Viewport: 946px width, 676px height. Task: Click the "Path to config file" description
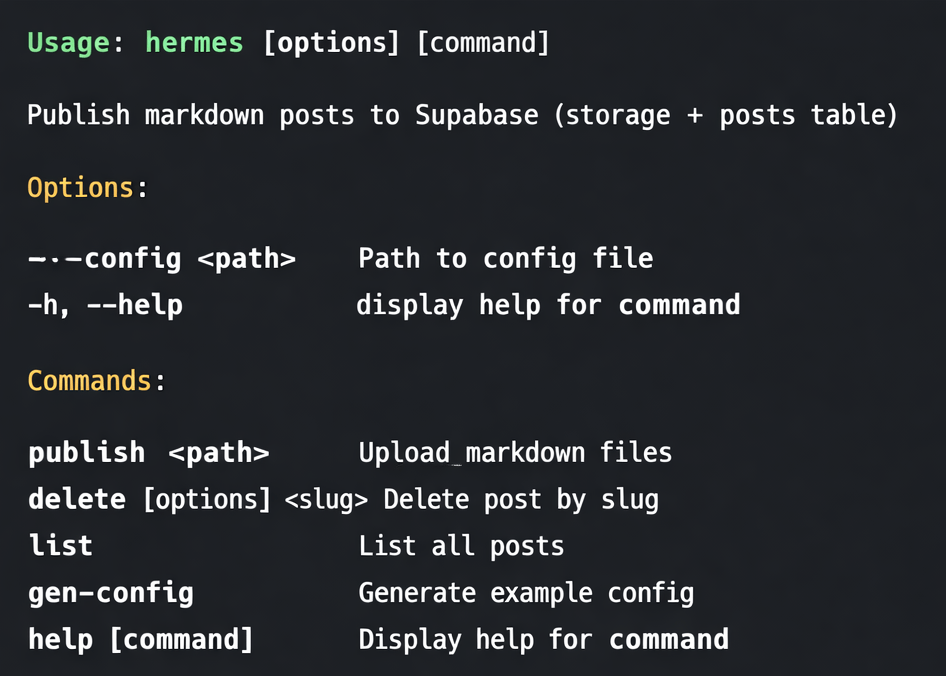505,259
